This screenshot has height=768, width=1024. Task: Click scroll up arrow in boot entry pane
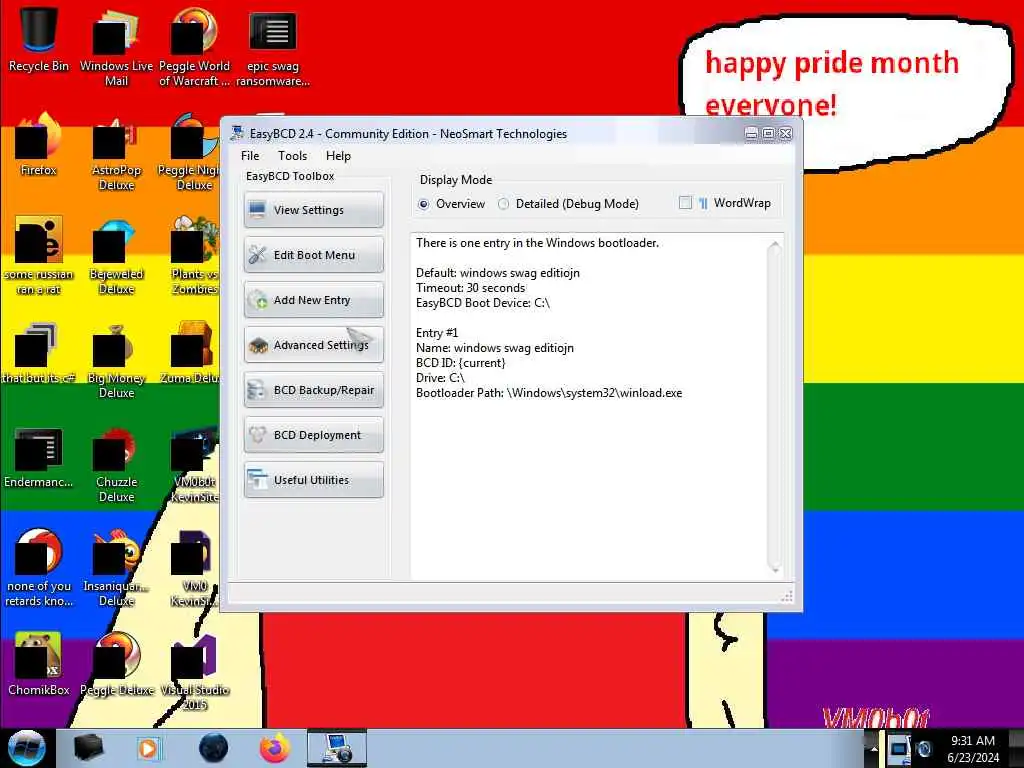[x=775, y=246]
